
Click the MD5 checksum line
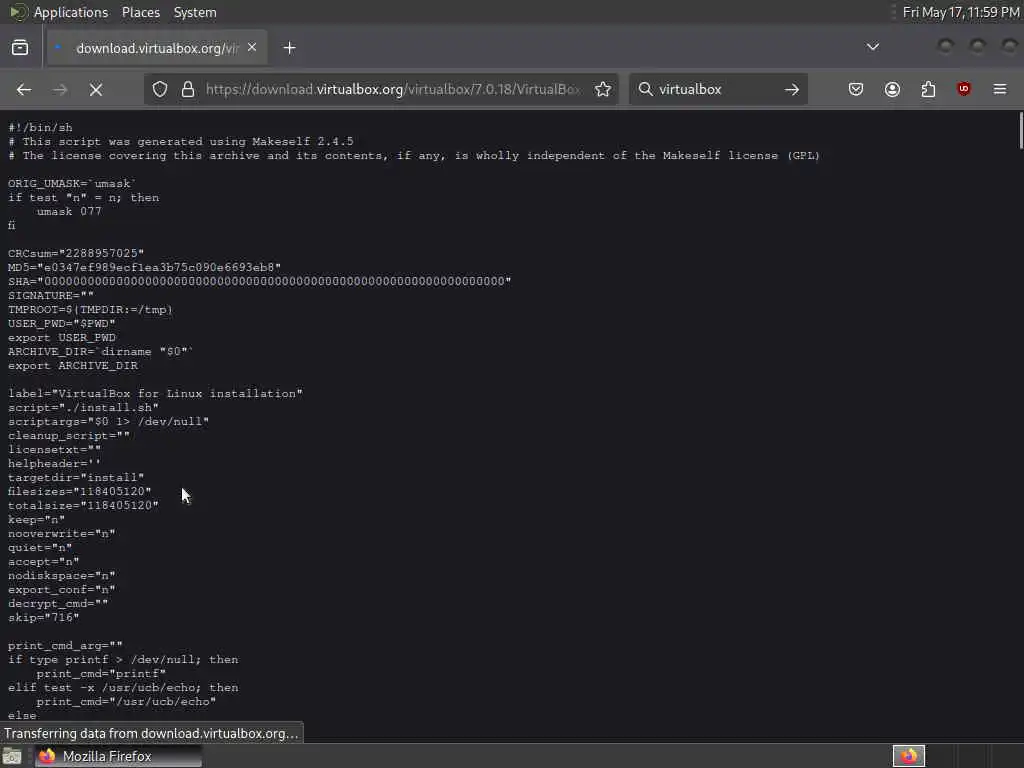144,267
